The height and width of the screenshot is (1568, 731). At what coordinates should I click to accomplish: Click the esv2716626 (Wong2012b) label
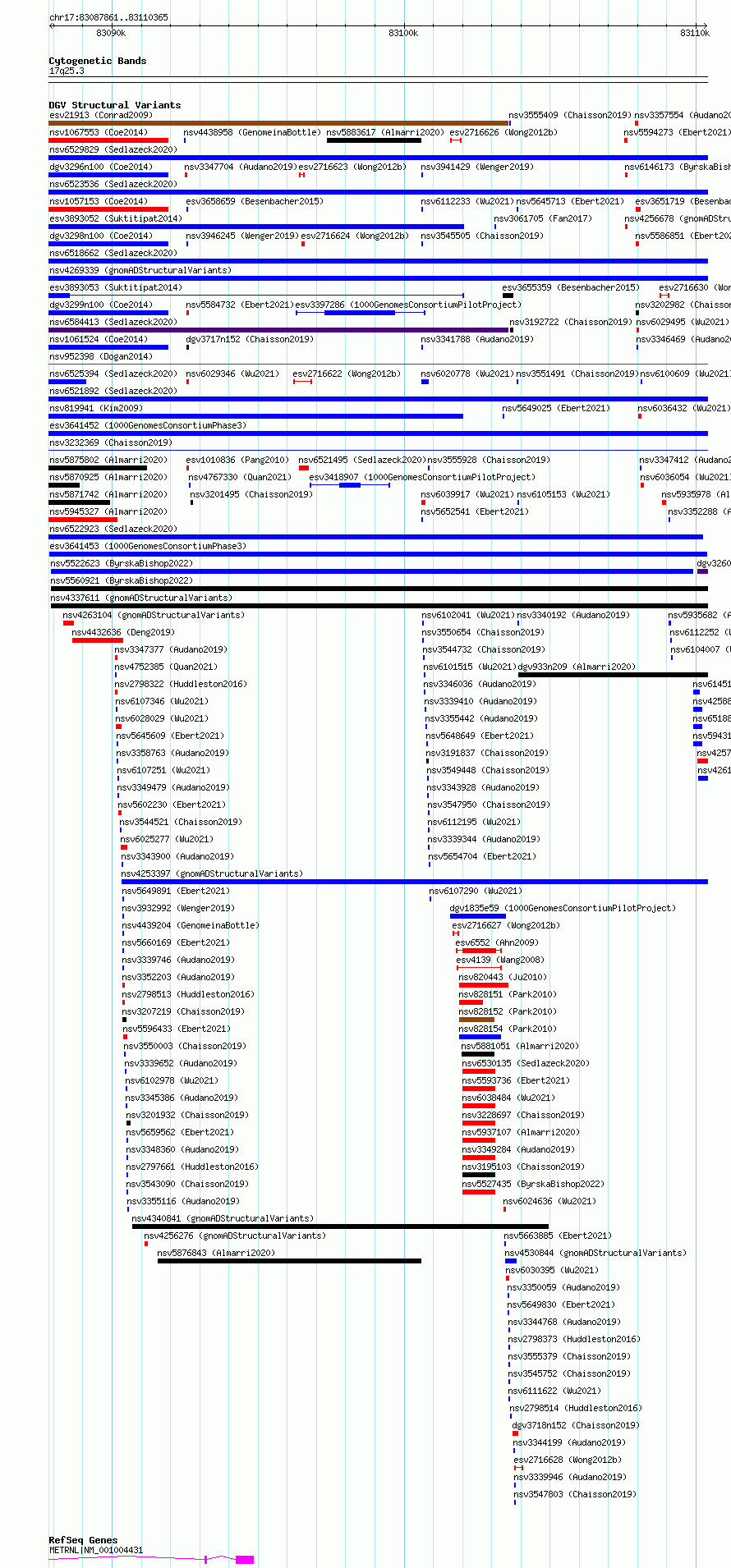[503, 133]
